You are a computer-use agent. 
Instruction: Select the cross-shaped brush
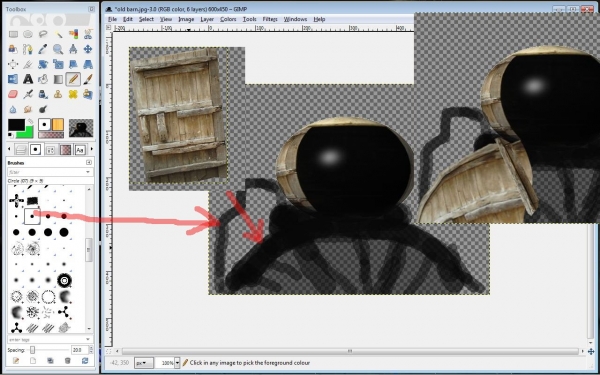point(16,201)
